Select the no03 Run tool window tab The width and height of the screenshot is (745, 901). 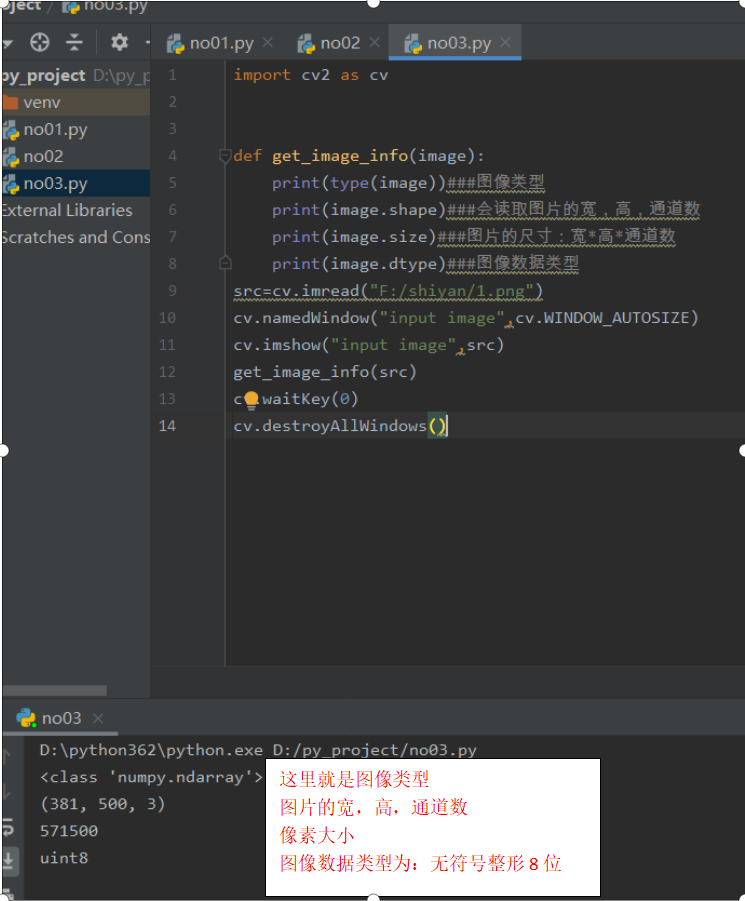(x=61, y=718)
